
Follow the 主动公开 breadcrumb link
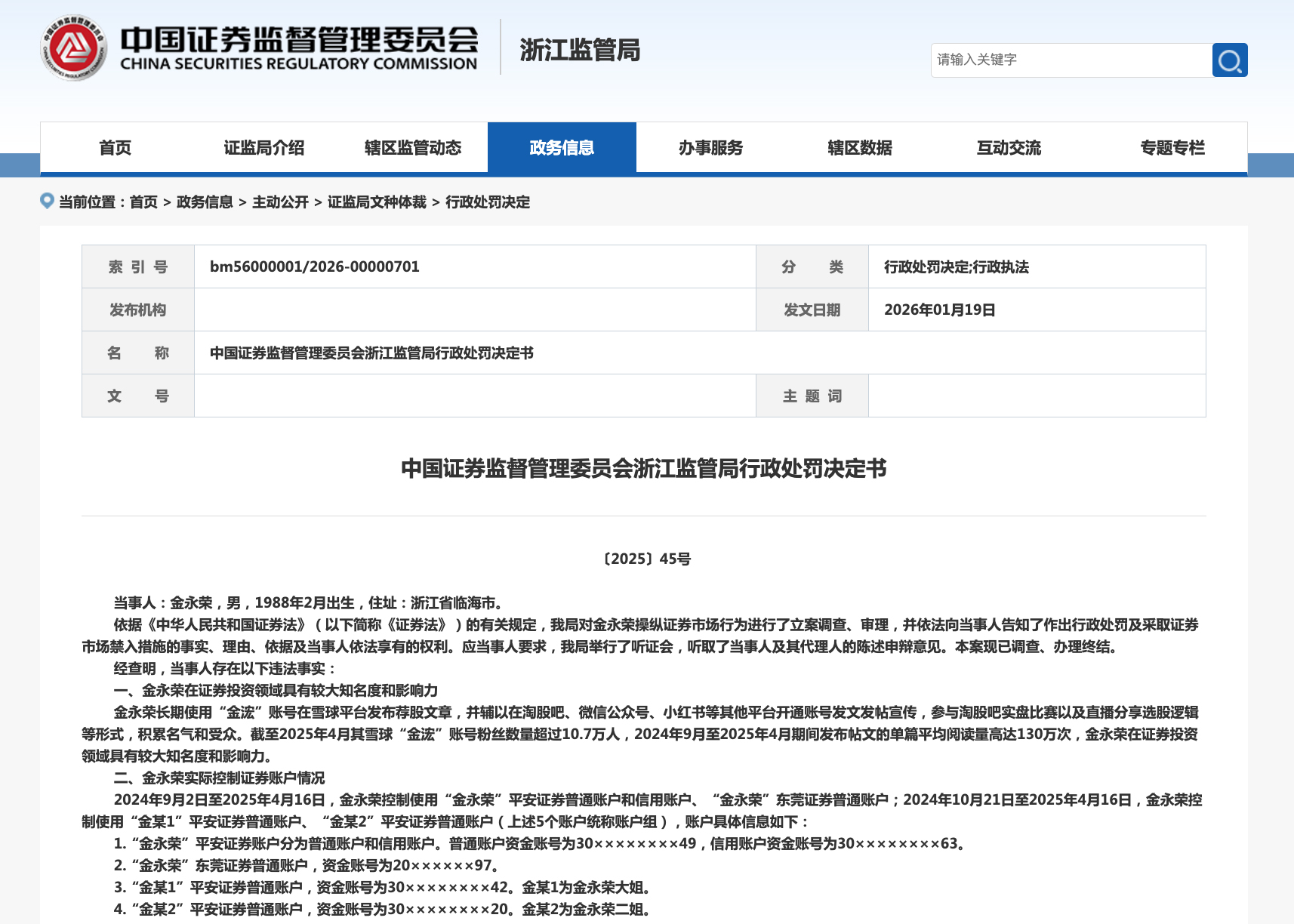(280, 202)
